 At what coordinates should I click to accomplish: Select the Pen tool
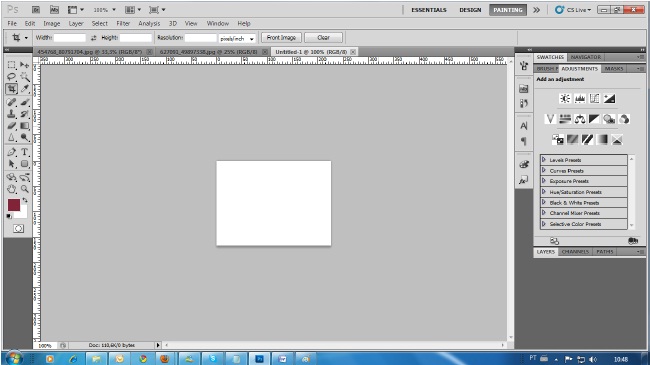point(12,152)
